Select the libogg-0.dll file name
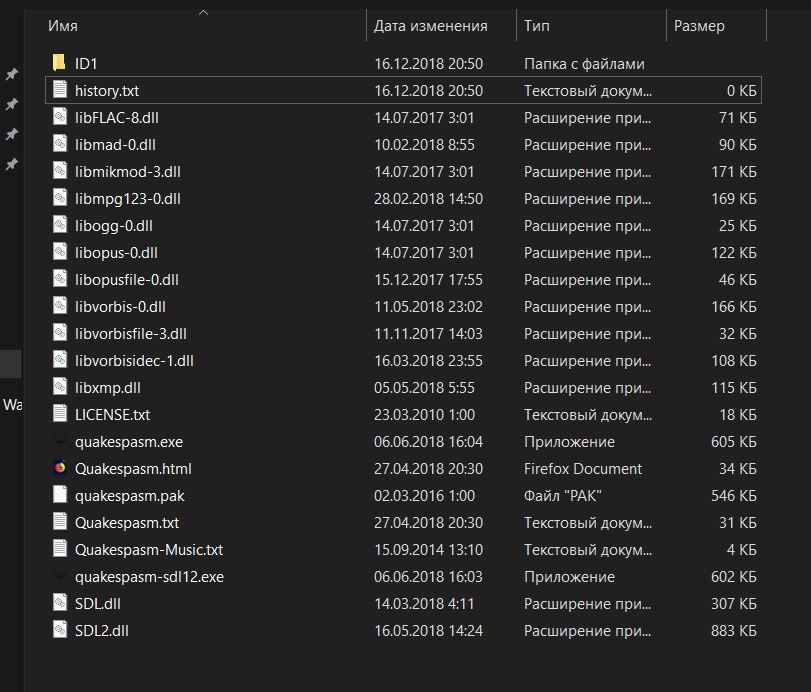 (x=114, y=226)
